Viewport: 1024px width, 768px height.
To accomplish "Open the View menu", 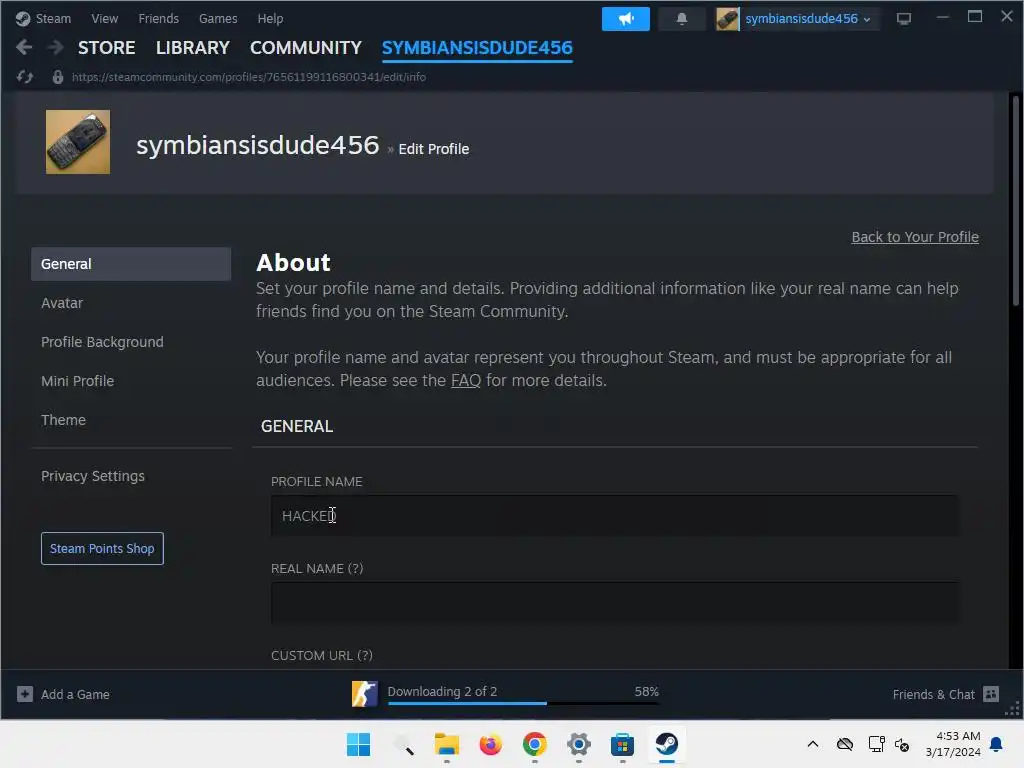I will click(104, 19).
